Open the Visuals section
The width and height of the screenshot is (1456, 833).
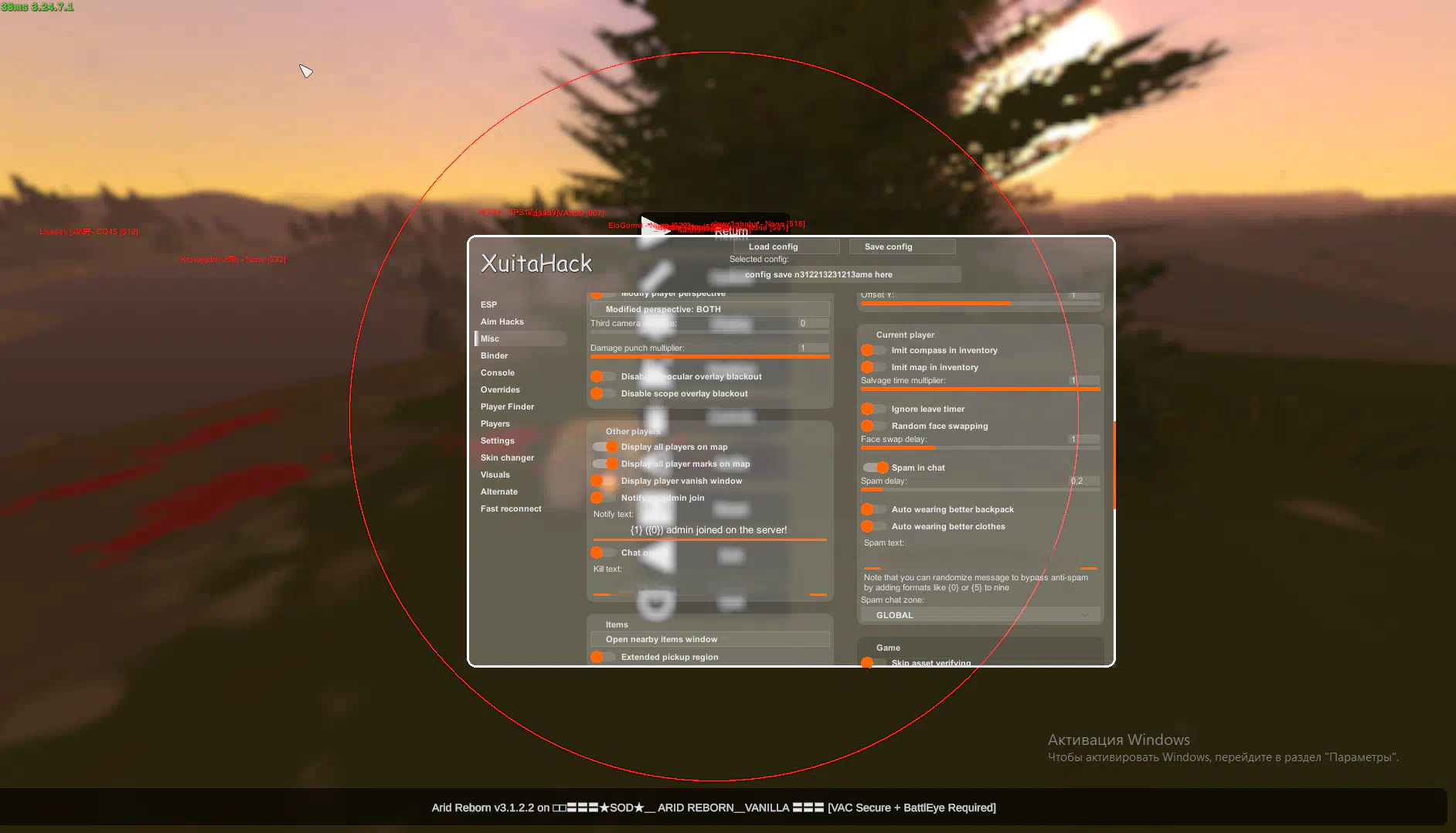coord(495,474)
